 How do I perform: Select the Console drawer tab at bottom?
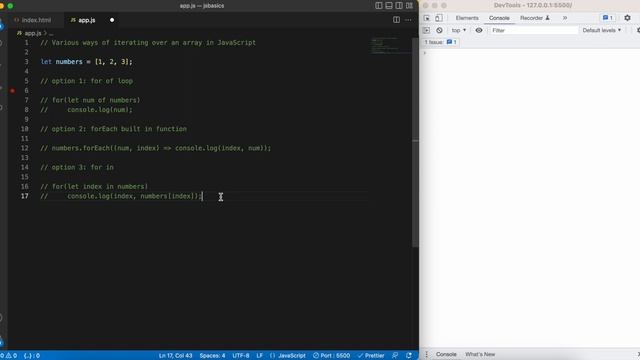tap(446, 354)
